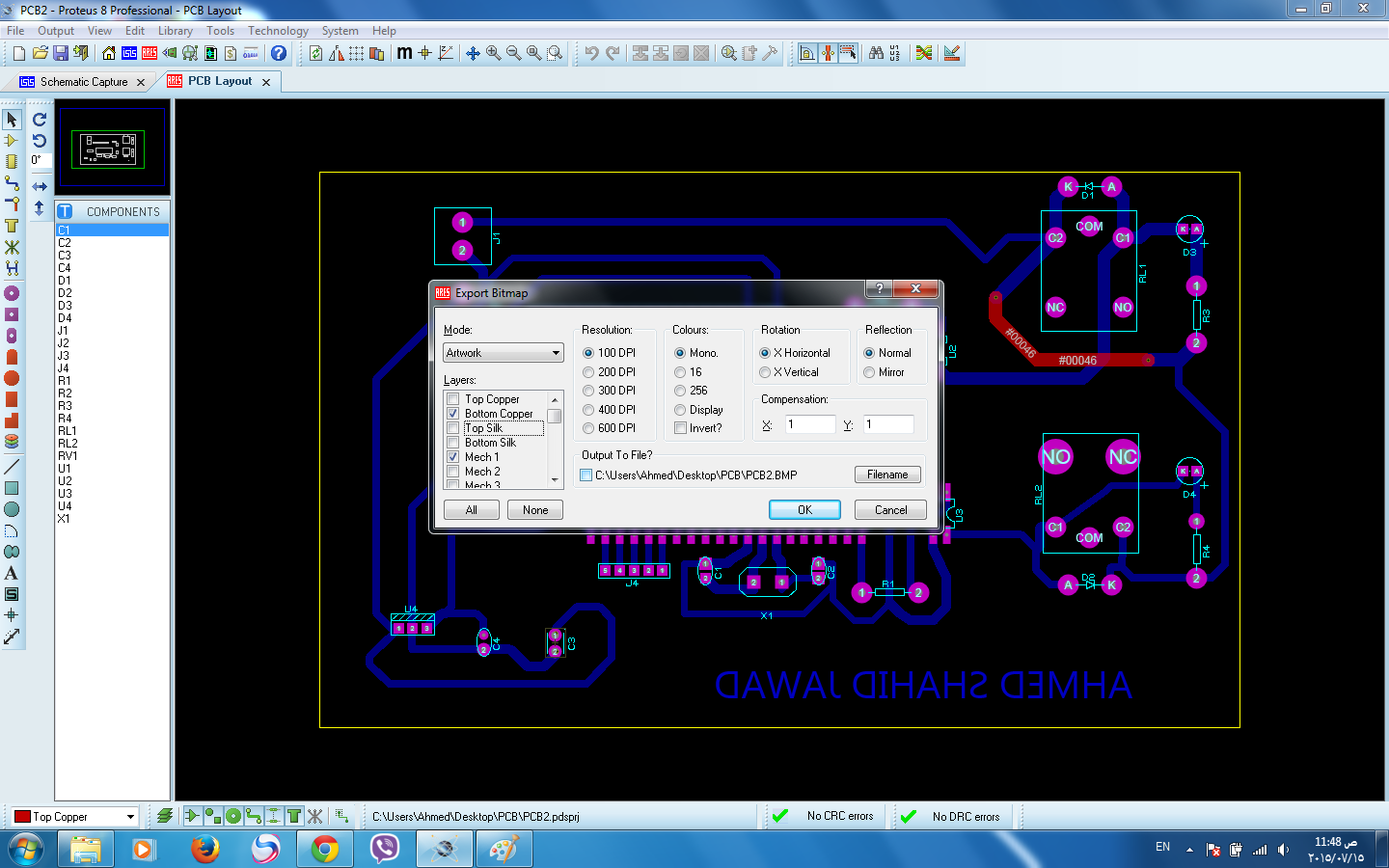This screenshot has height=868, width=1389.
Task: Click down arrow of Layers list scrollbar
Action: point(555,479)
